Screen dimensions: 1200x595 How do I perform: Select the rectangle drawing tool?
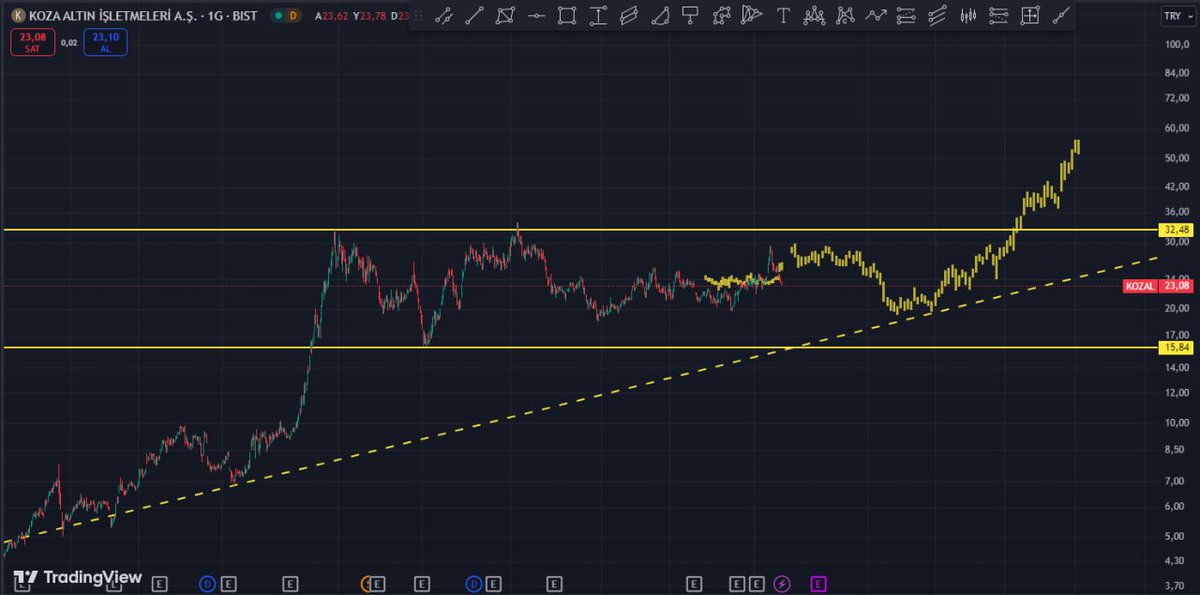click(x=567, y=15)
